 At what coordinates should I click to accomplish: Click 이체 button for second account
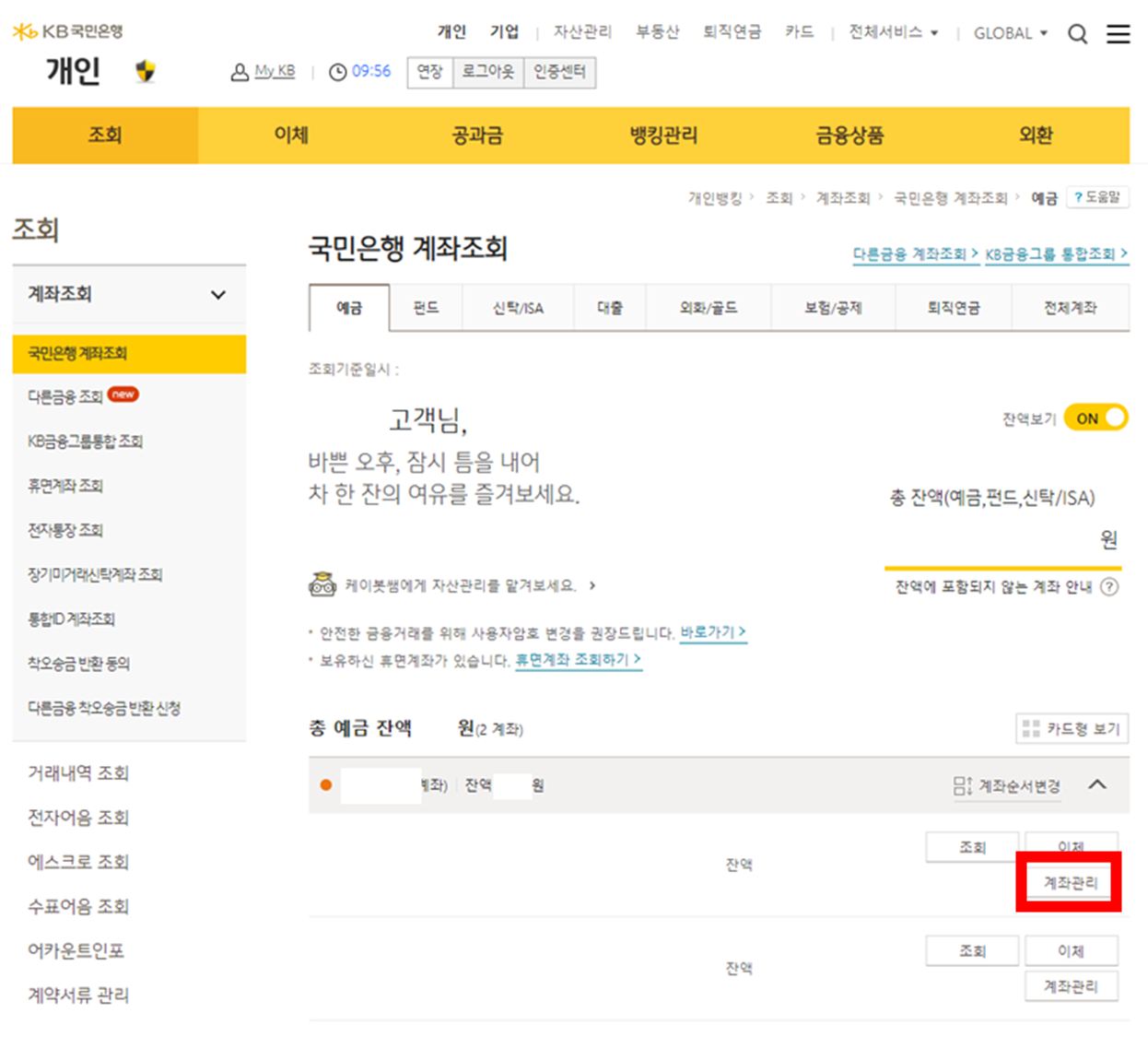tap(1071, 950)
